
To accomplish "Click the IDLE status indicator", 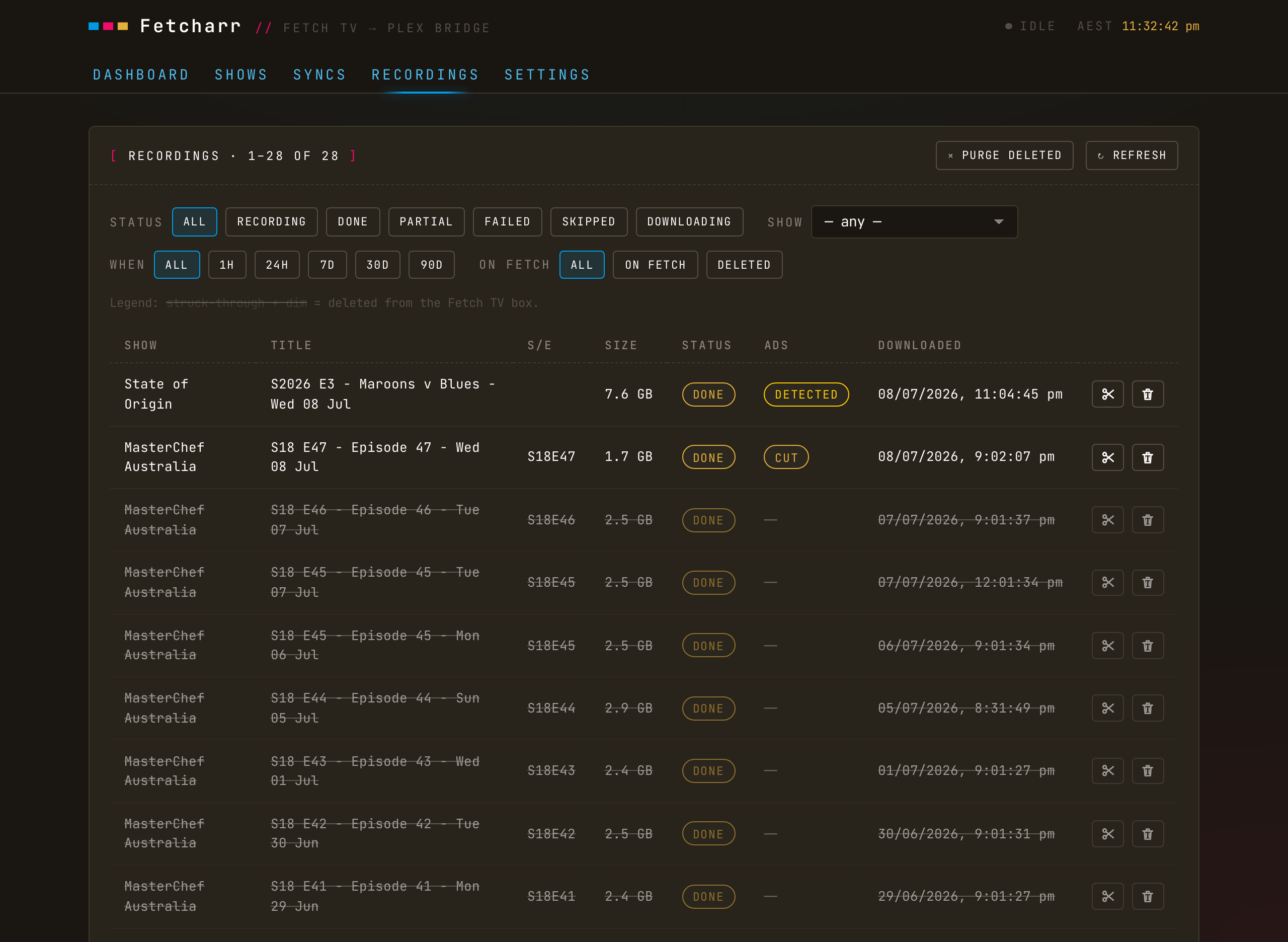I will click(x=1030, y=26).
